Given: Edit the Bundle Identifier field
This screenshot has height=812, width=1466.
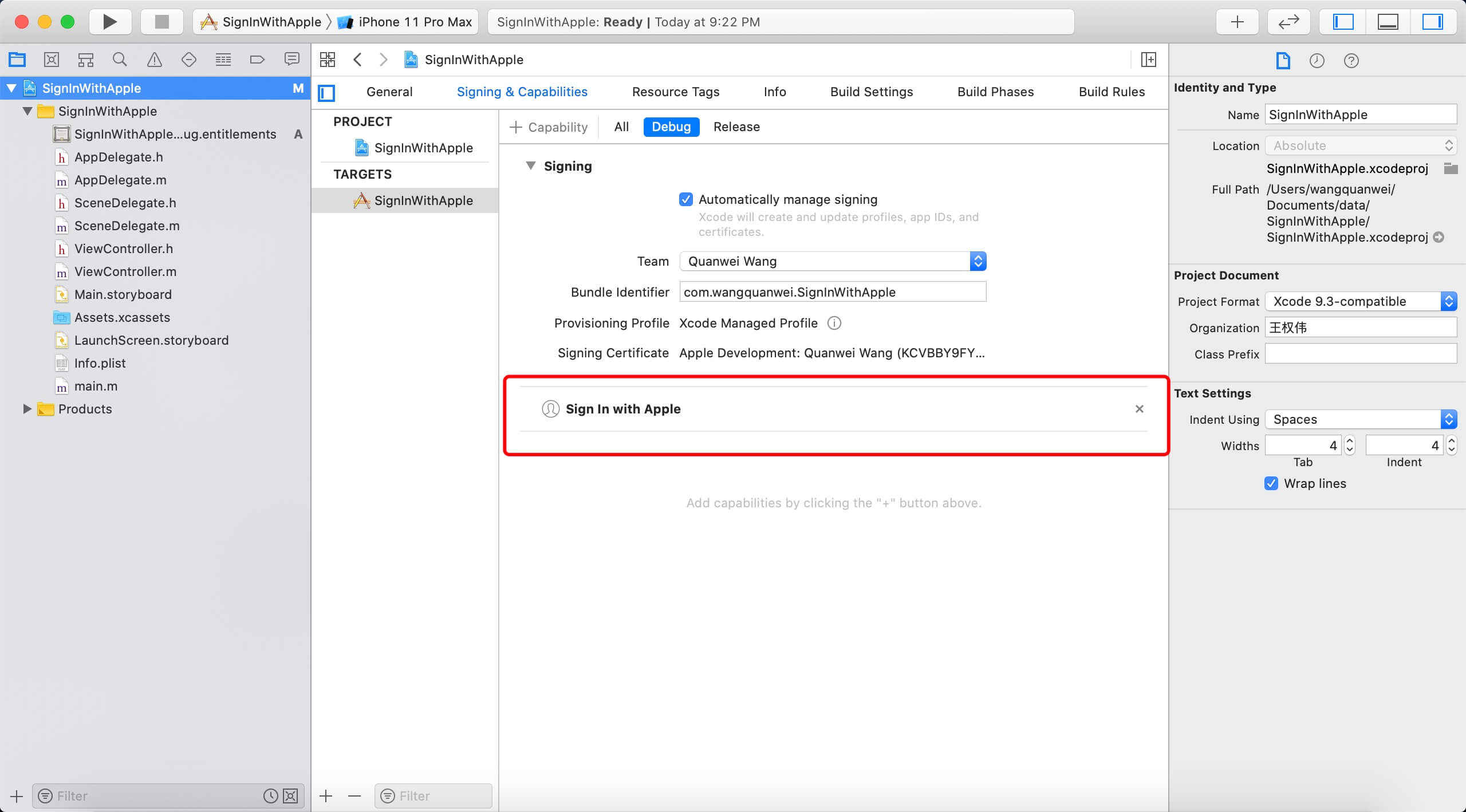Looking at the screenshot, I should click(833, 292).
